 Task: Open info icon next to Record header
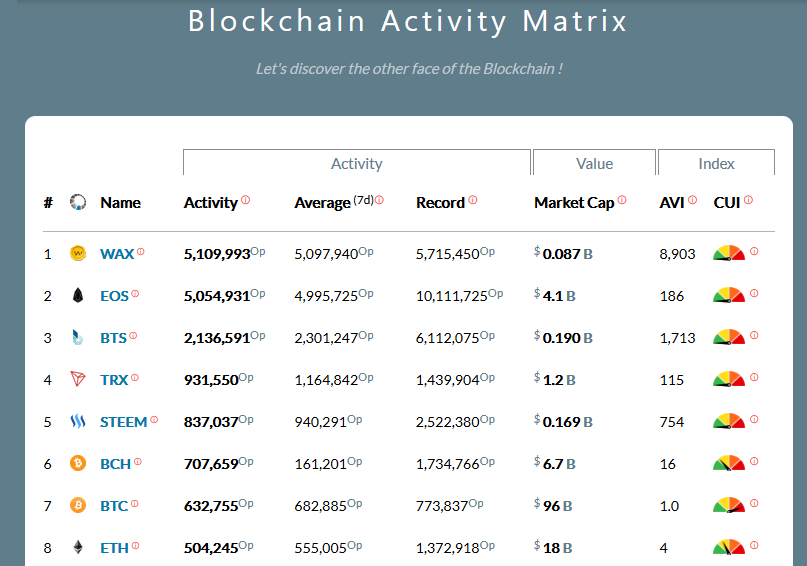click(472, 200)
